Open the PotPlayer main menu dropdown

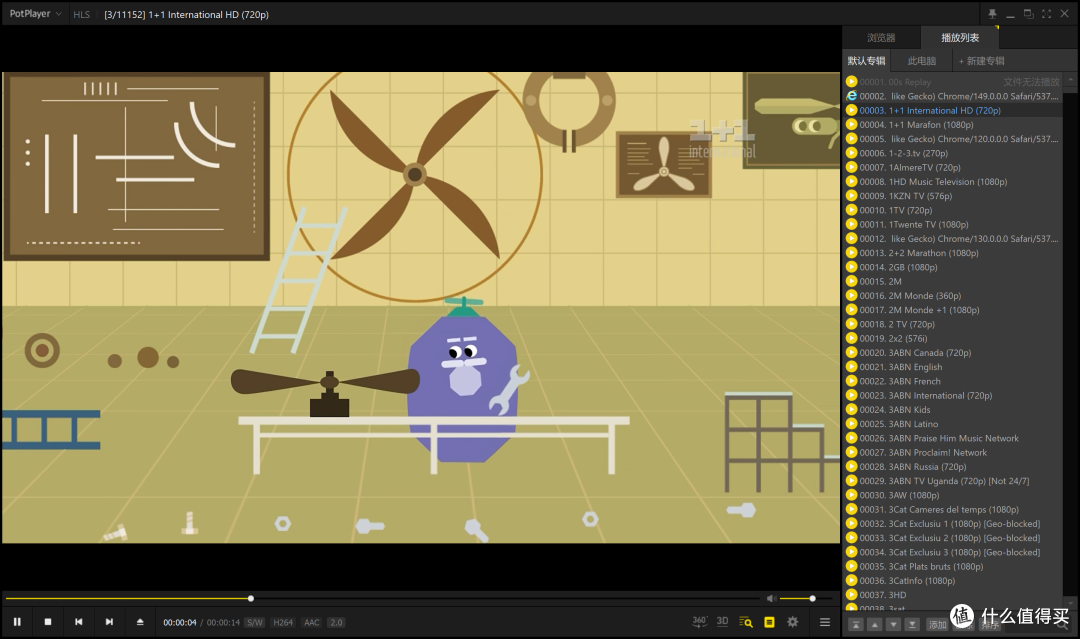coord(35,14)
